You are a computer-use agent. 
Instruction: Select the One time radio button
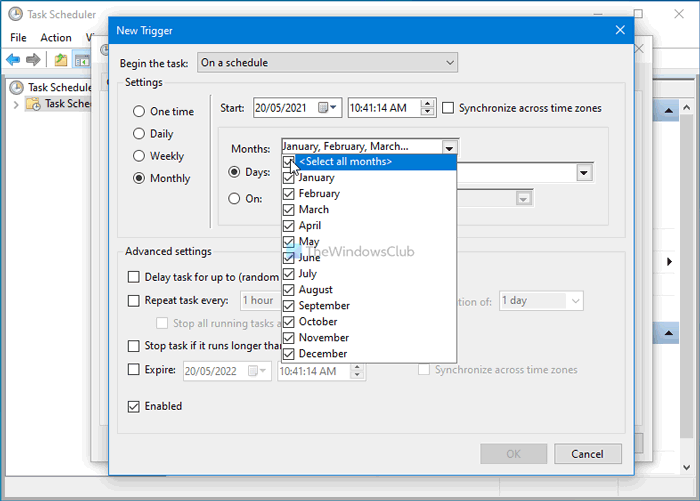click(139, 111)
